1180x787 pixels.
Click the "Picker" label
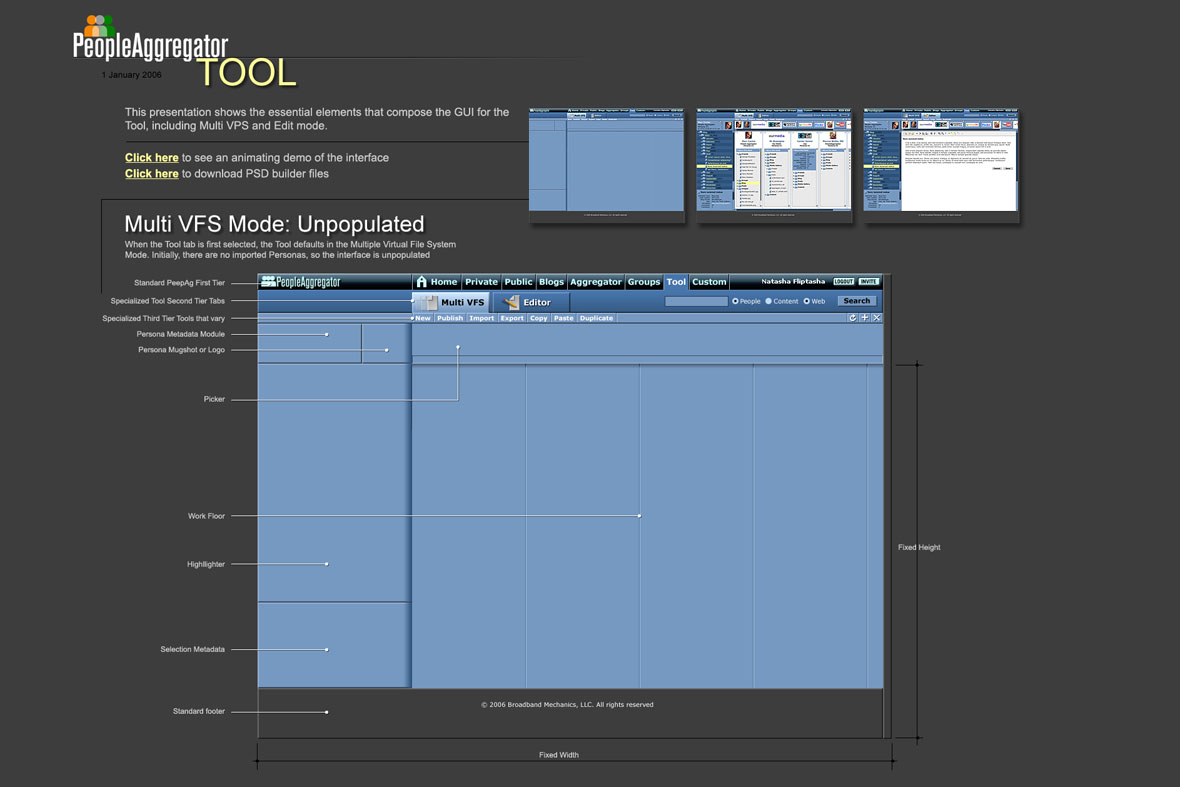214,400
